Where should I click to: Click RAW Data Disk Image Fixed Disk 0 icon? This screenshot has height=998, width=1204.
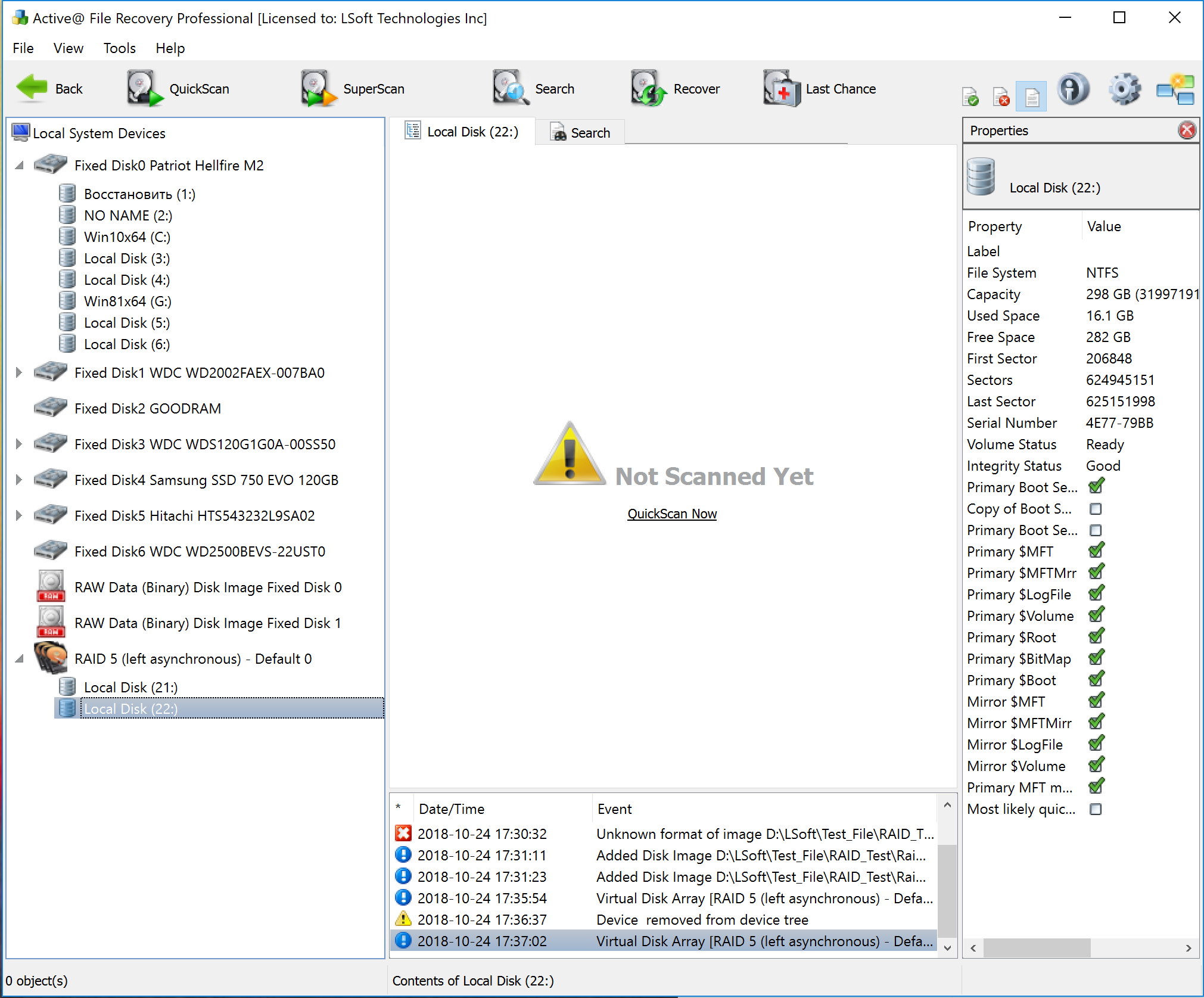[51, 586]
